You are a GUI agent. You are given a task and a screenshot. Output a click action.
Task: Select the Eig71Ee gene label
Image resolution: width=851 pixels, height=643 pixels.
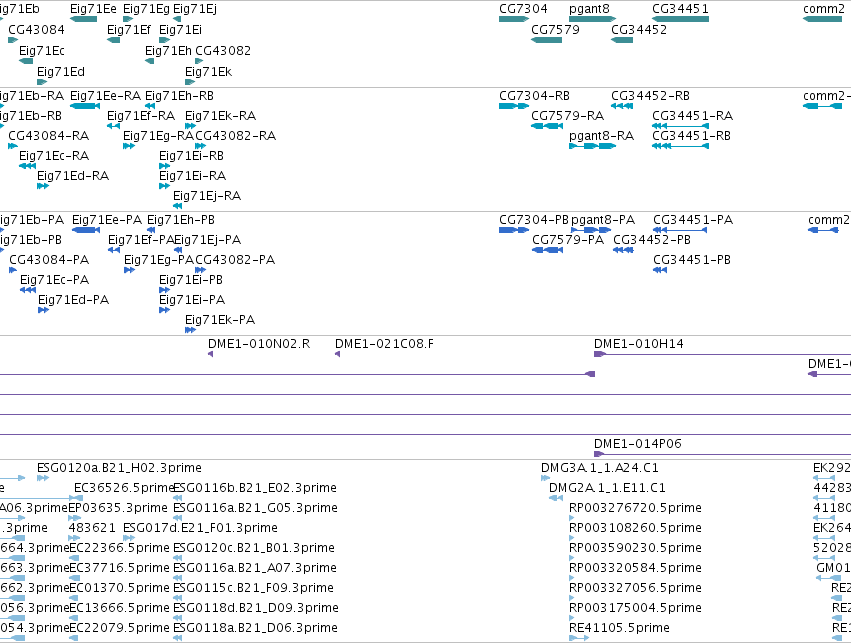(x=93, y=9)
